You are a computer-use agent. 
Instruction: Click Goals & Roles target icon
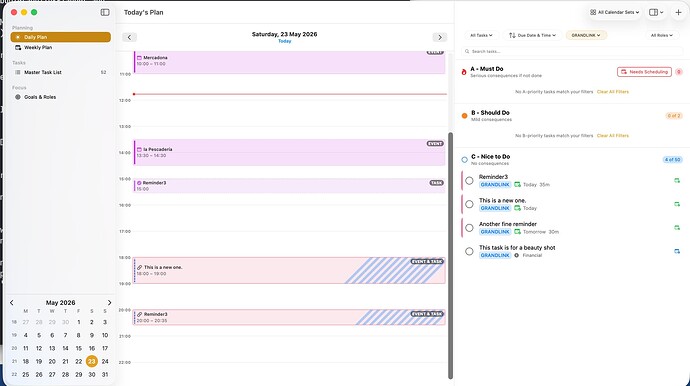18,97
